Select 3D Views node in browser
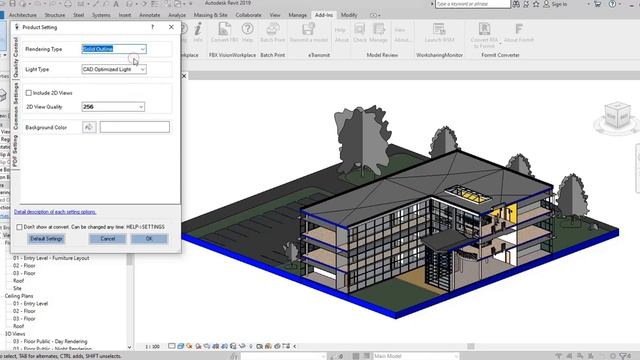Viewport: 640px width, 360px height. (x=15, y=334)
